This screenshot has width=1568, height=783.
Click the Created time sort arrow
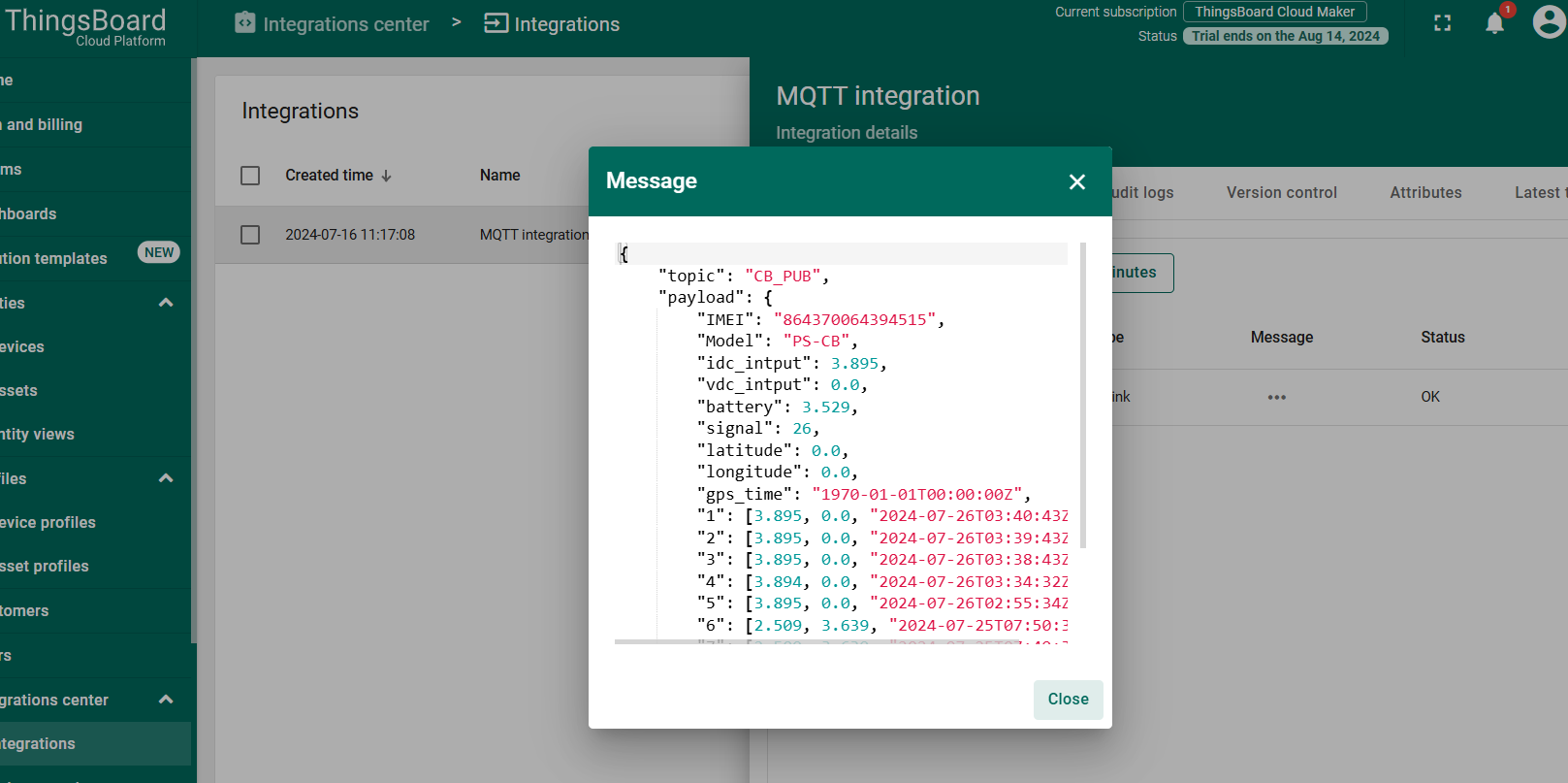pyautogui.click(x=386, y=176)
